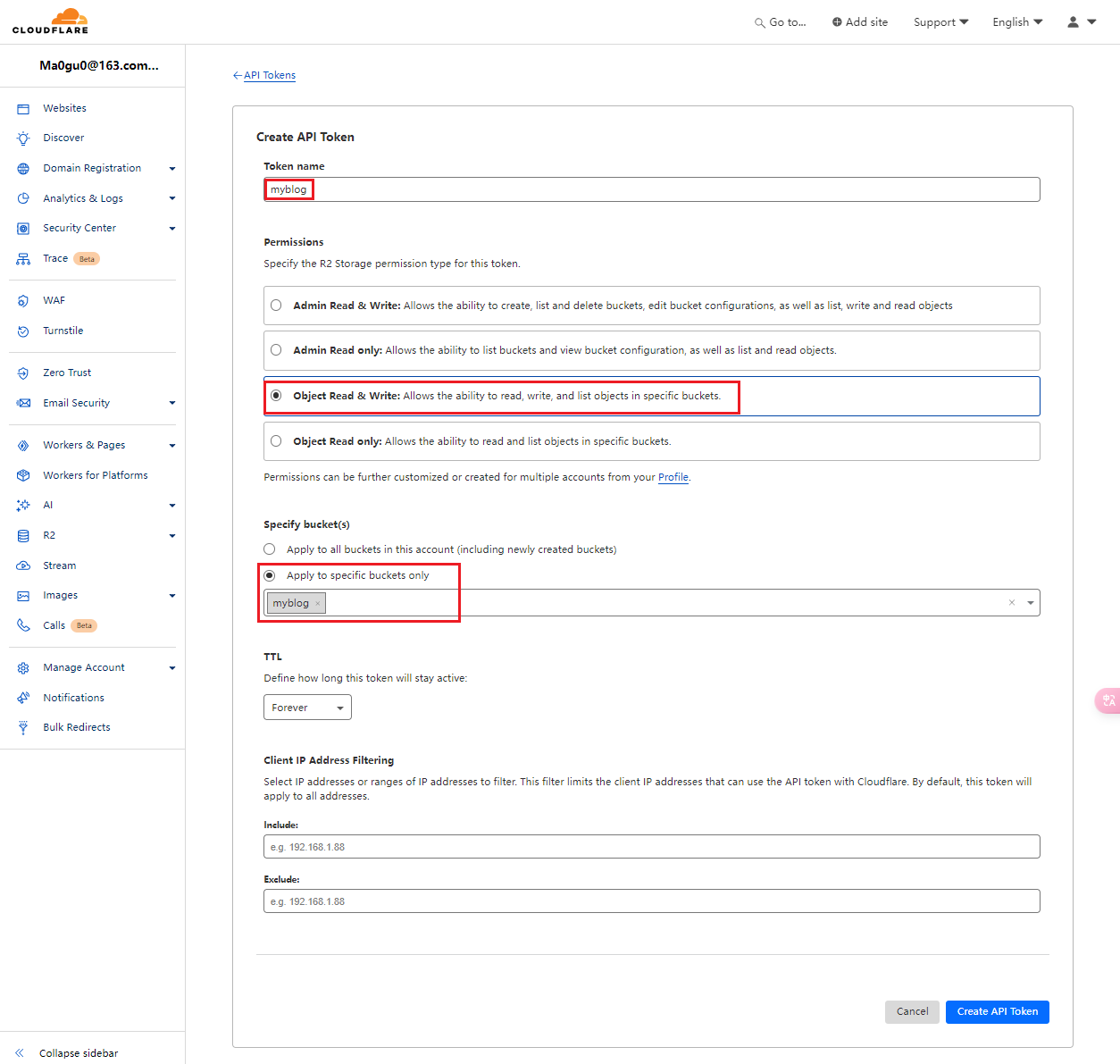
Task: Click the Analytics & Logs clock icon
Action: [23, 199]
